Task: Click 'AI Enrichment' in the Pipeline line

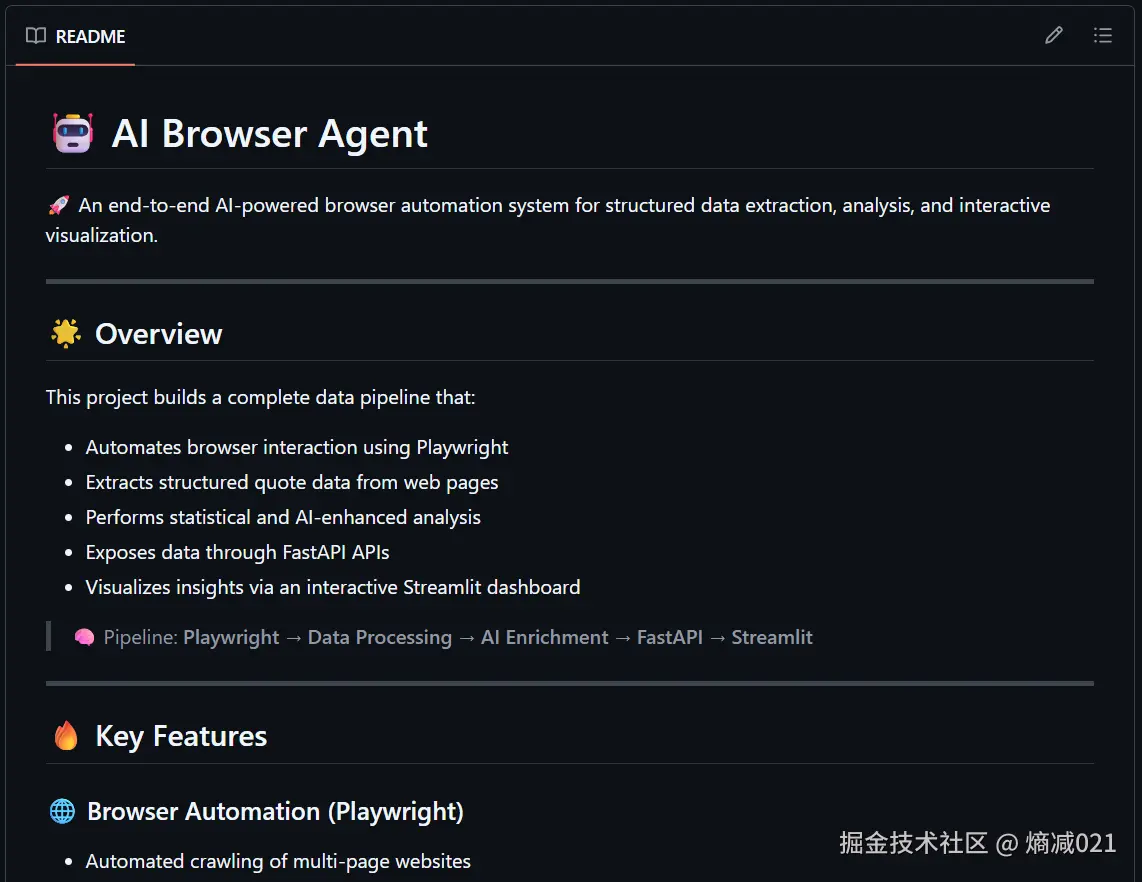Action: pos(544,637)
